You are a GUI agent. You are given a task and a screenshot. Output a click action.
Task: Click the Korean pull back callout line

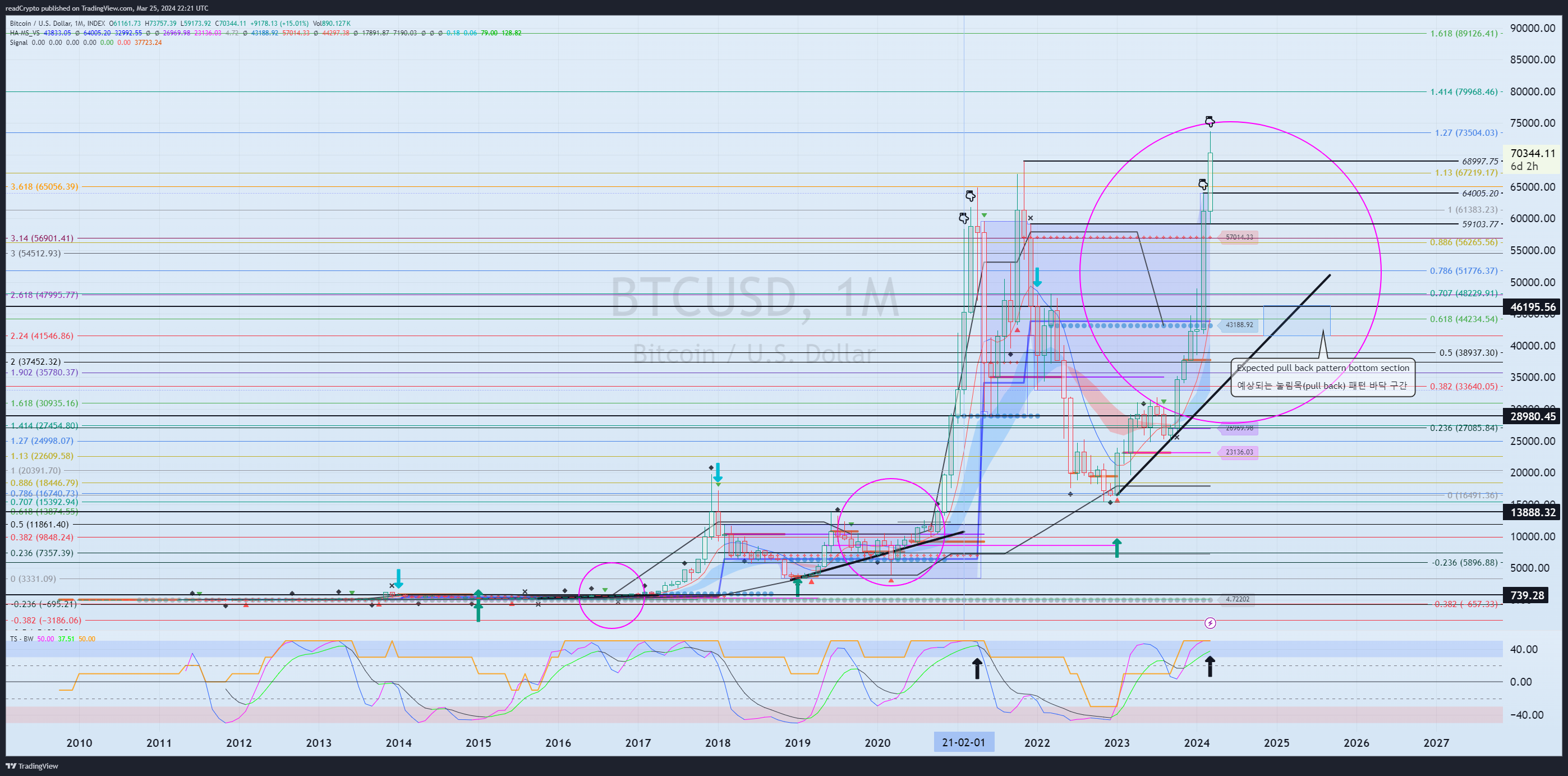[1322, 385]
